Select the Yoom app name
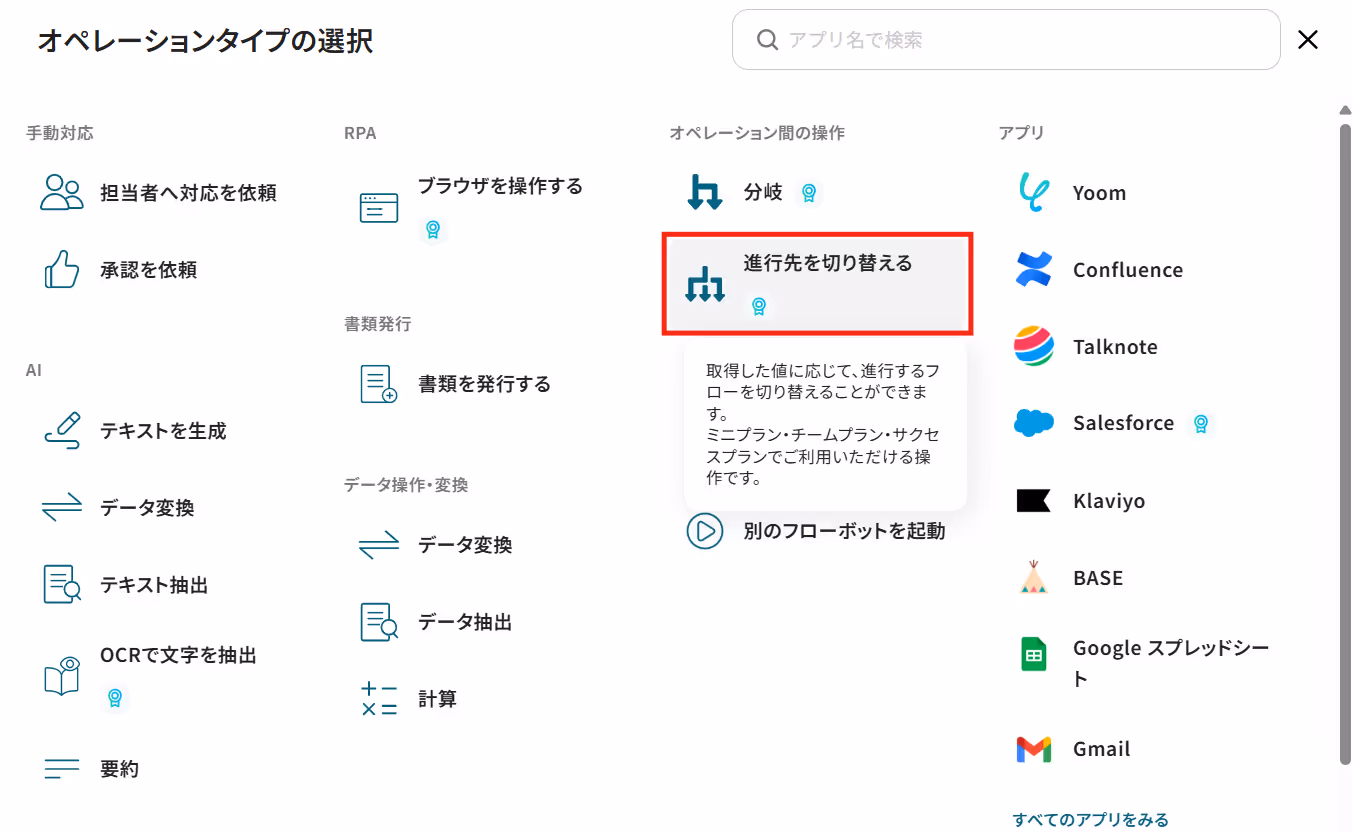1352x832 pixels. (1099, 193)
